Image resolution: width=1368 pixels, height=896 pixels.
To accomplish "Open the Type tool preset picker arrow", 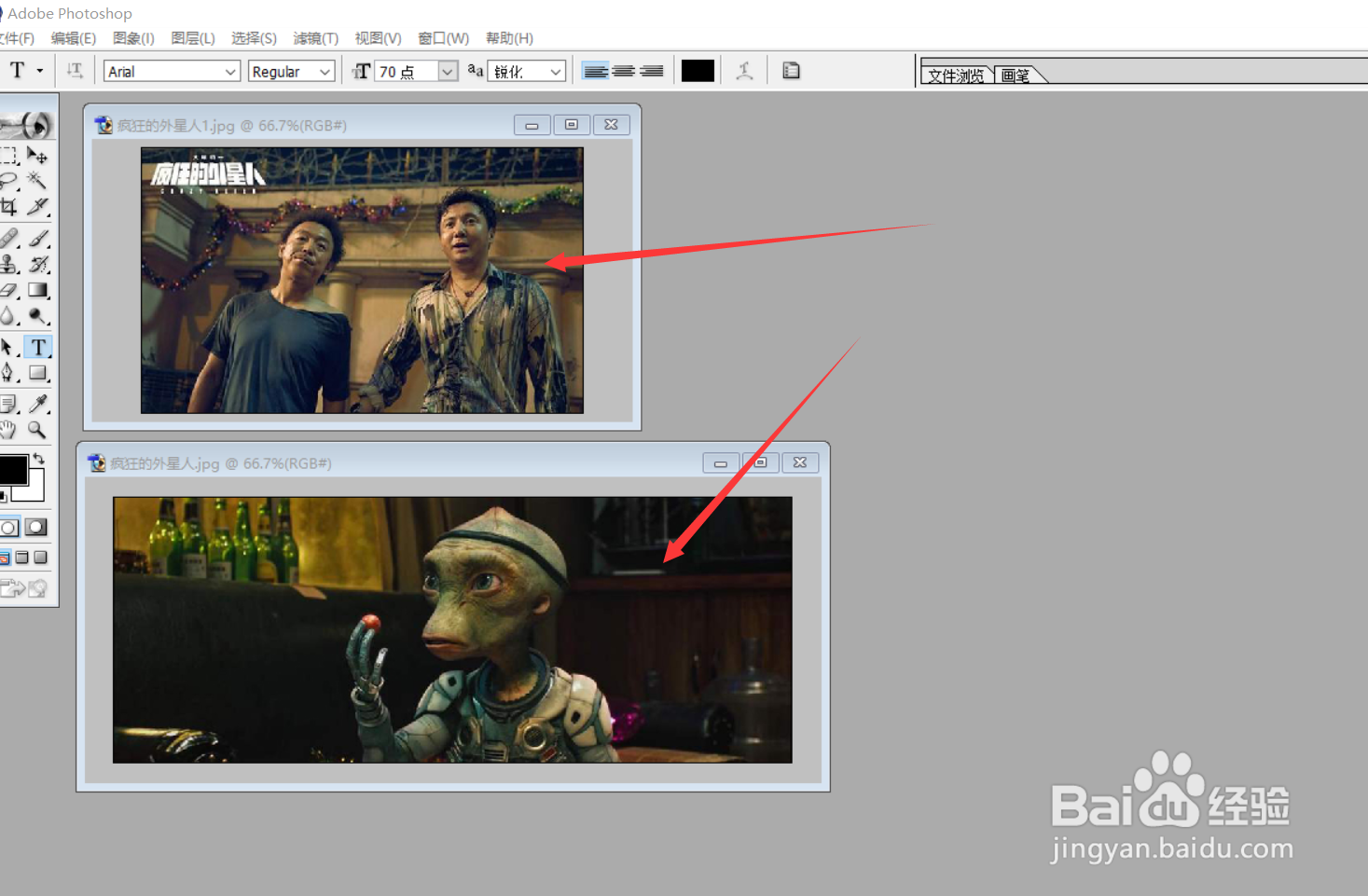I will [40, 71].
